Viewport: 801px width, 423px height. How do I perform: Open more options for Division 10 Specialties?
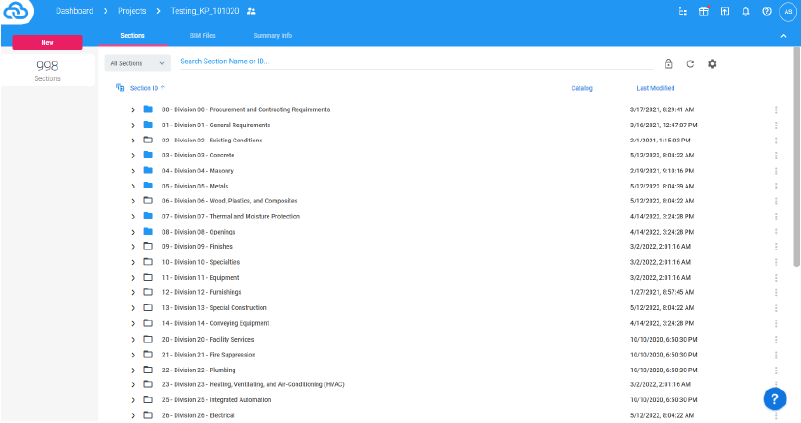[776, 262]
